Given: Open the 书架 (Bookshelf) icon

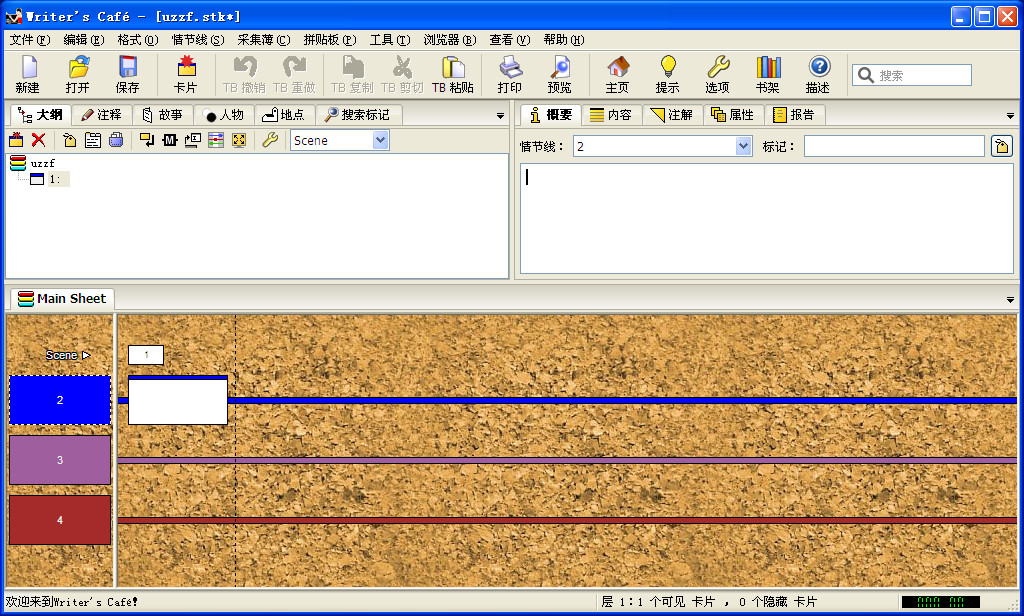Looking at the screenshot, I should pyautogui.click(x=767, y=73).
